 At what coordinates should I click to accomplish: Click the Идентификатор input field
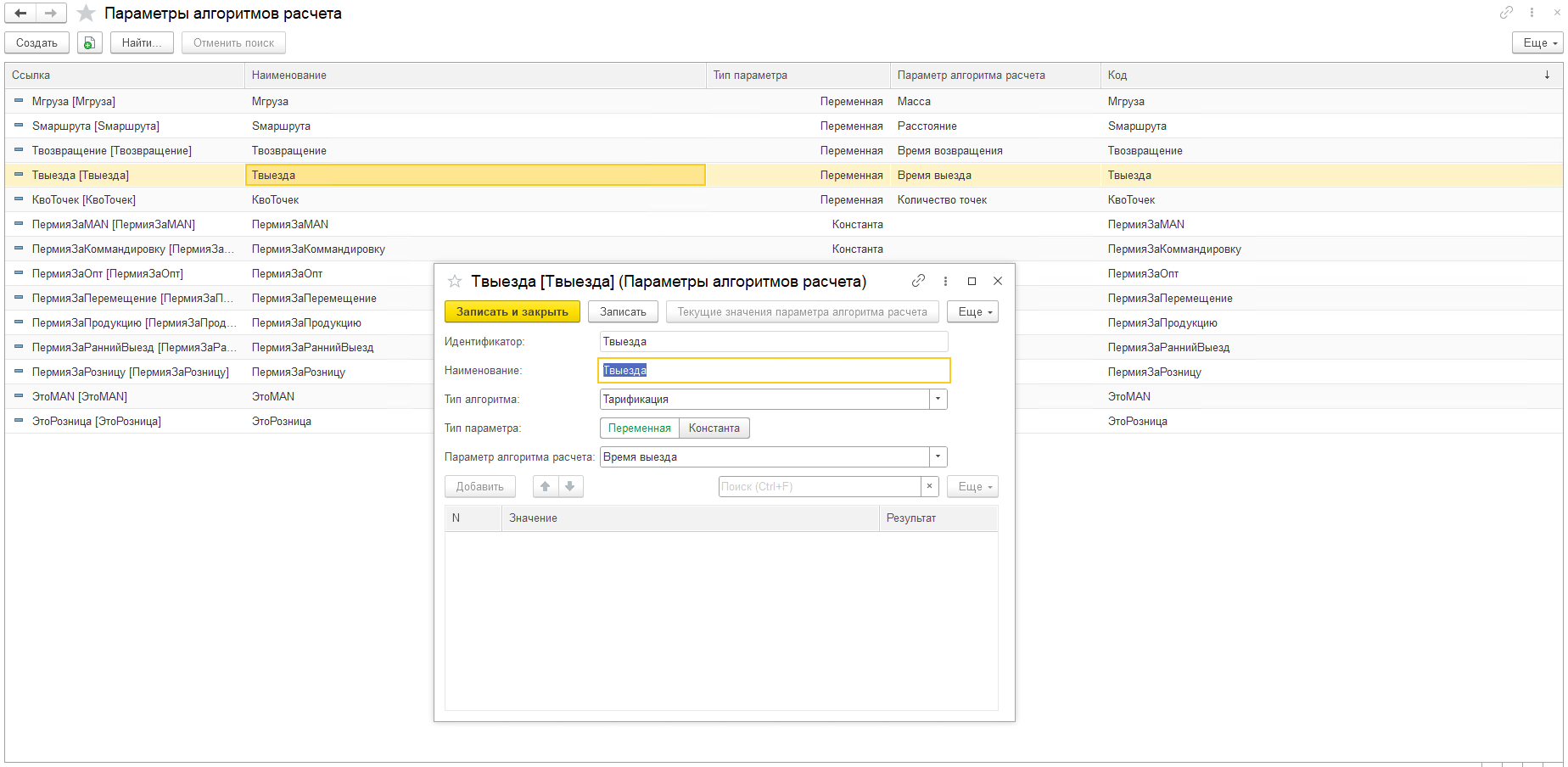click(x=773, y=342)
